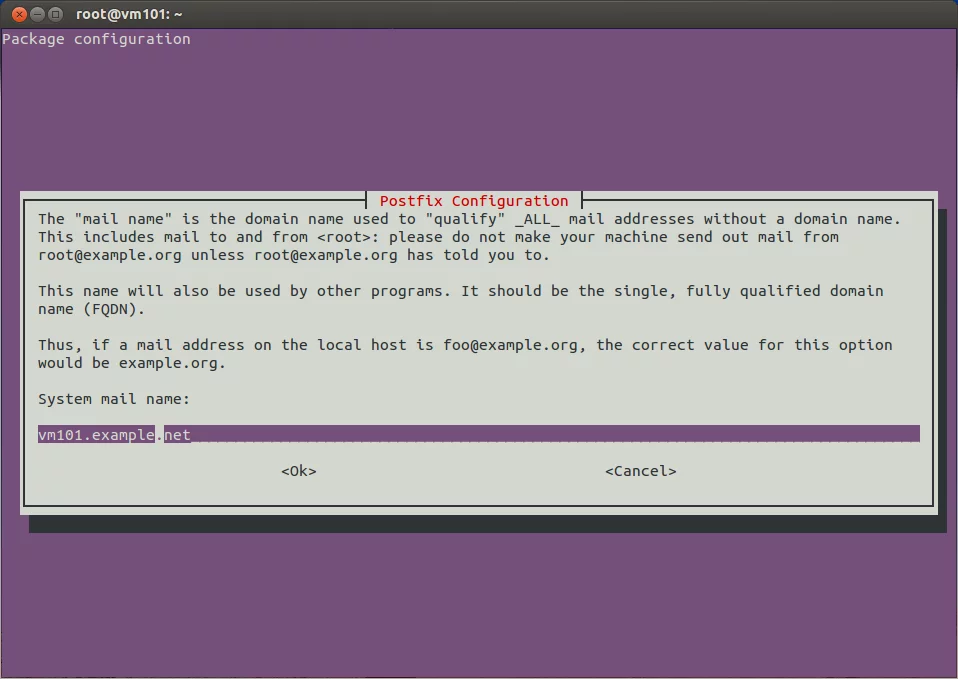The height and width of the screenshot is (679, 958).
Task: Close the terminal window with red button
Action: [x=19, y=14]
